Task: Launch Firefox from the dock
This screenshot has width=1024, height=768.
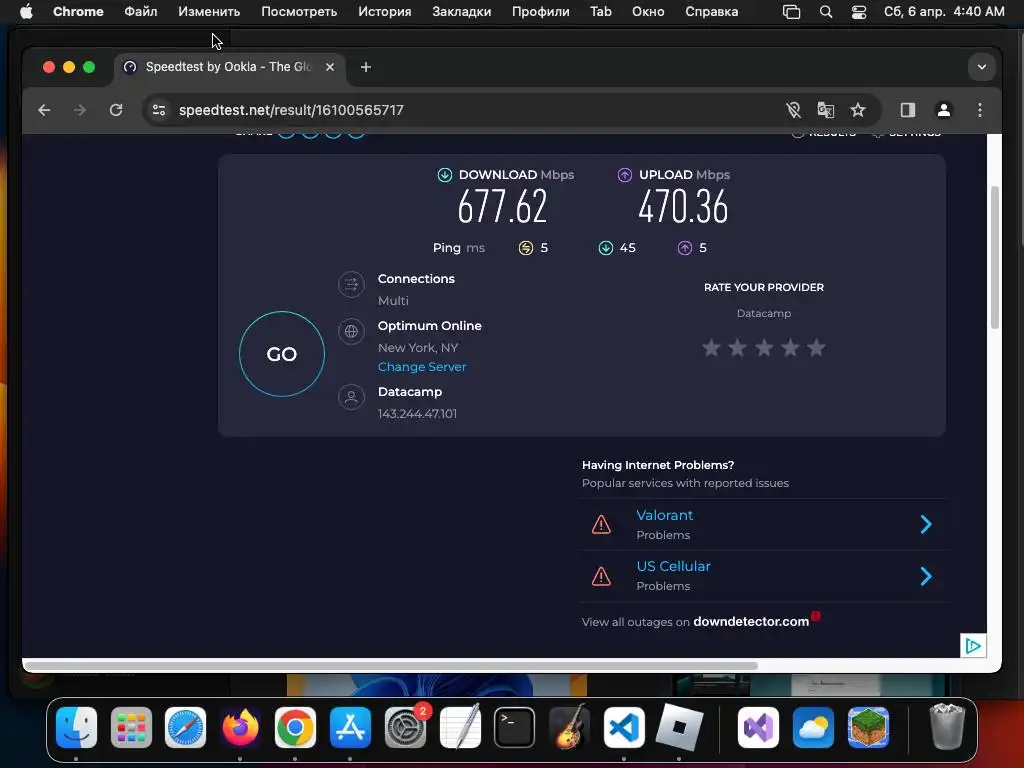Action: pos(240,728)
